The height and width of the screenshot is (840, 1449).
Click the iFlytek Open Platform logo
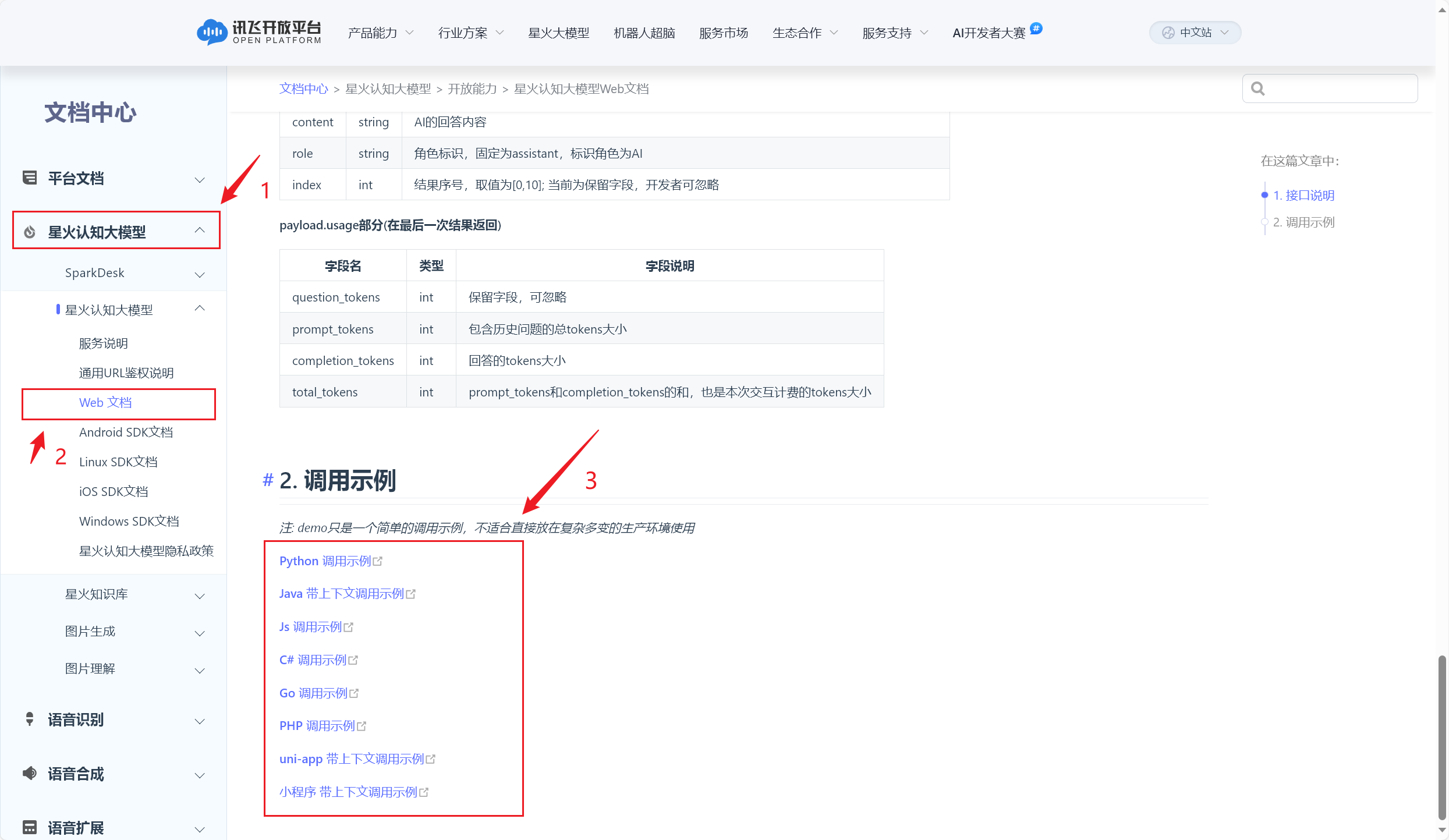click(x=259, y=32)
